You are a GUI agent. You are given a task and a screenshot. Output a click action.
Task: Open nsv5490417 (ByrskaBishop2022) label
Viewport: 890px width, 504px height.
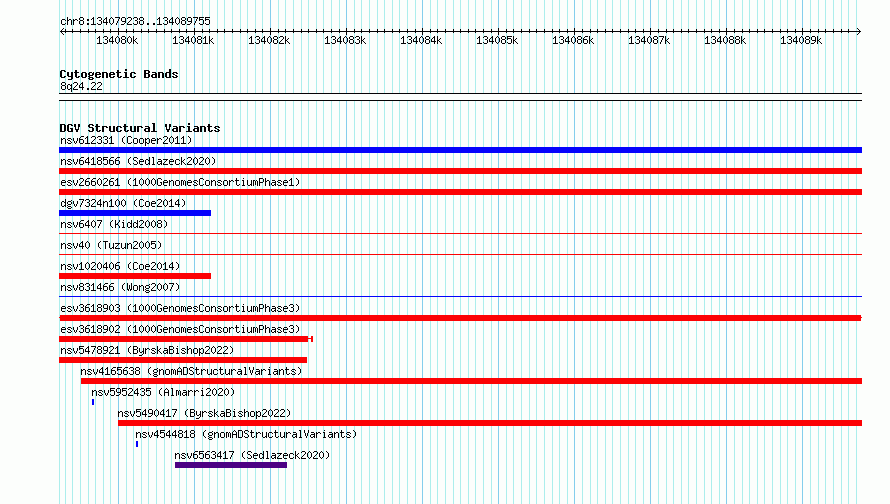(x=204, y=413)
